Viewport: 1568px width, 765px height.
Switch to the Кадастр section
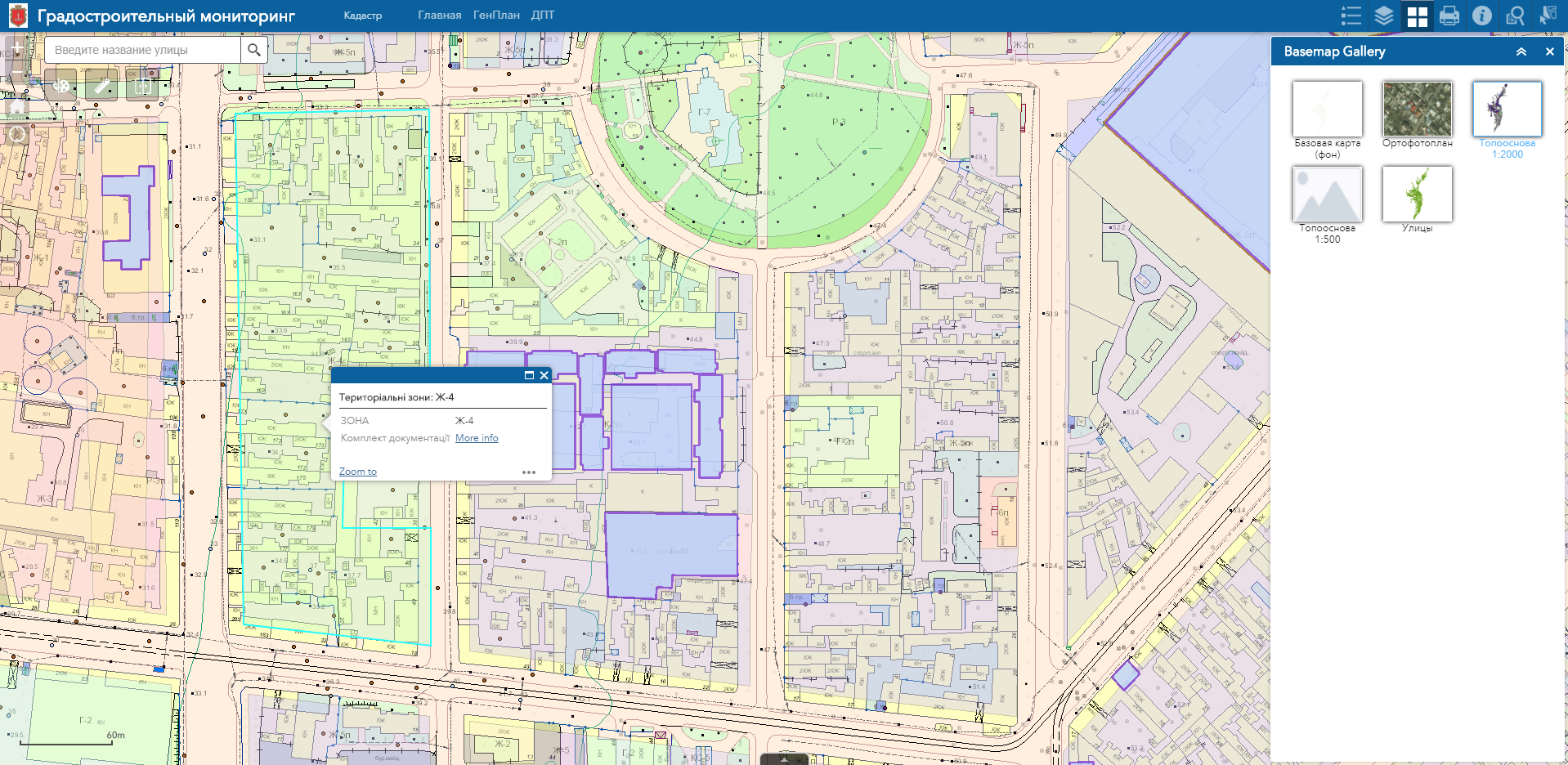(364, 15)
